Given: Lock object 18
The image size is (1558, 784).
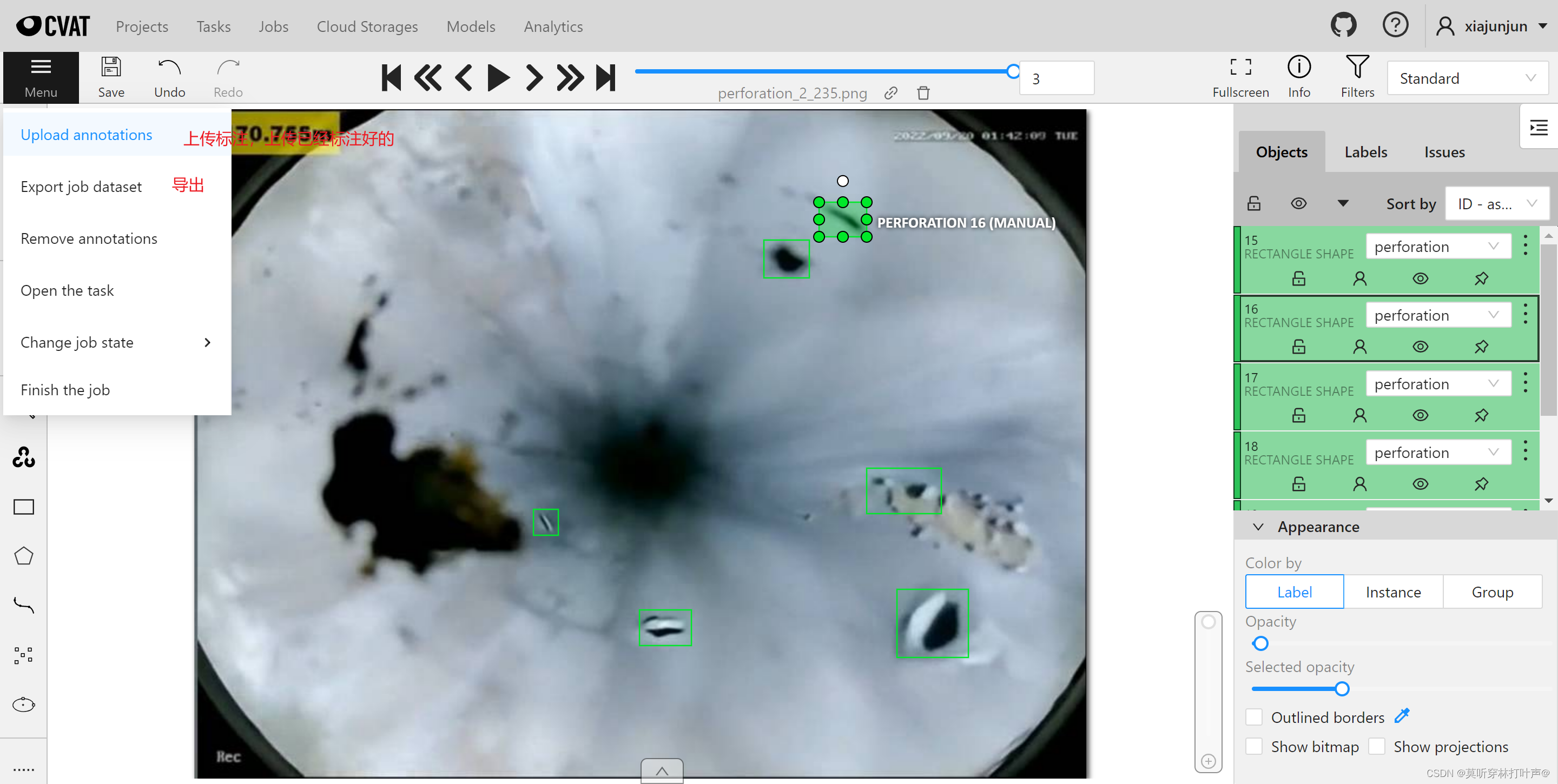Looking at the screenshot, I should (x=1298, y=484).
